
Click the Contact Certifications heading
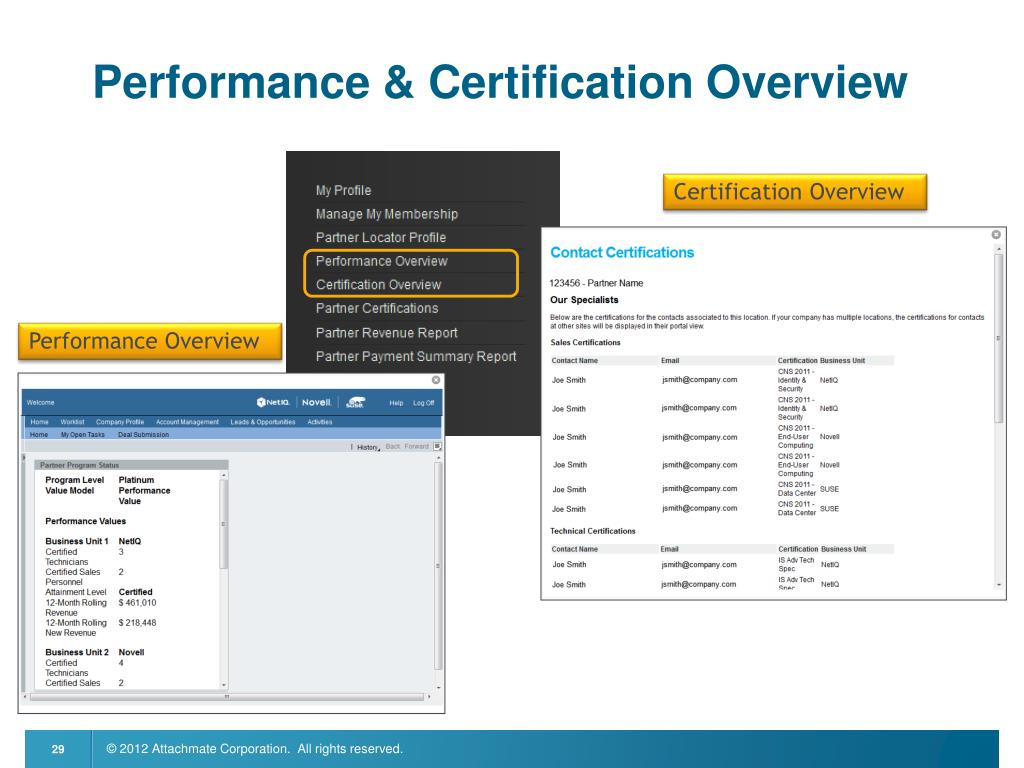tap(622, 252)
